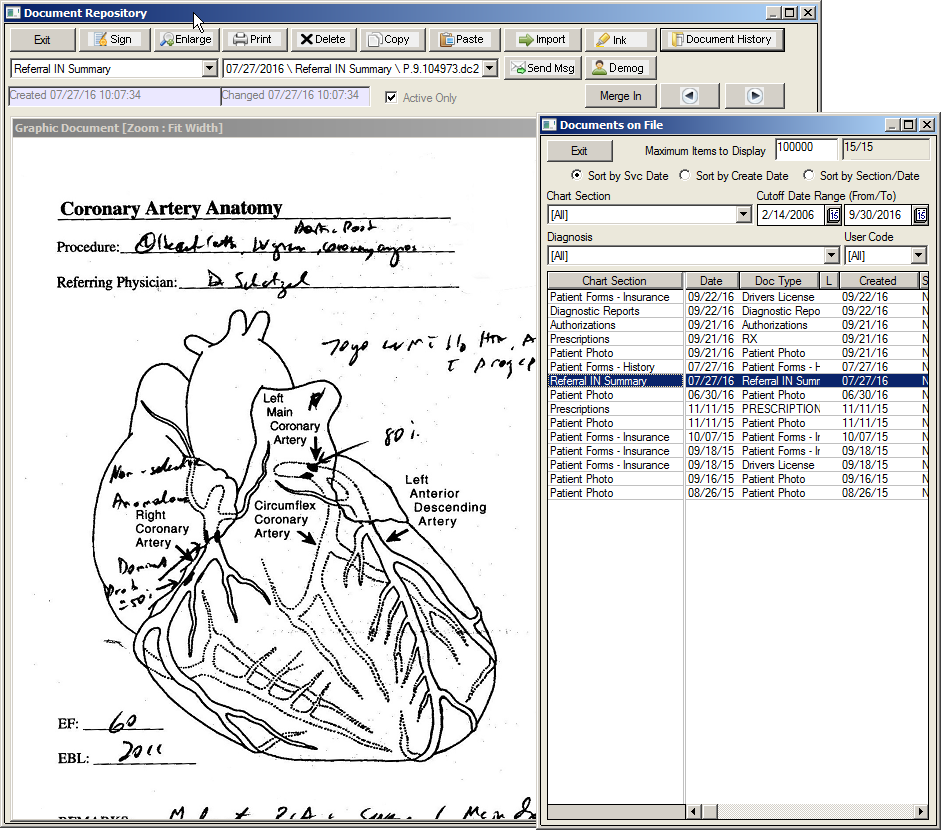Delete the selected document
Viewport: 945px width, 834px height.
[322, 40]
